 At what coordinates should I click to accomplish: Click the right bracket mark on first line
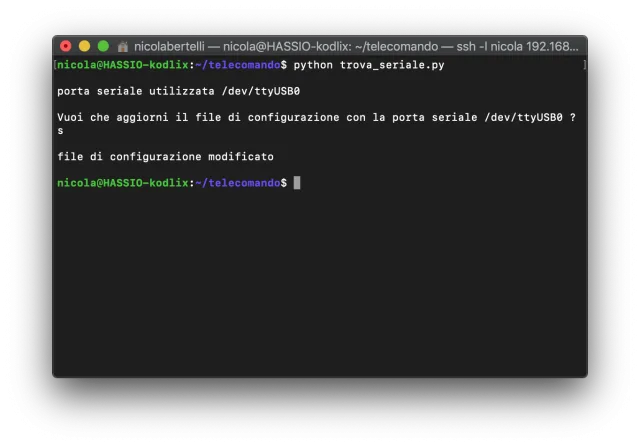coord(584,65)
